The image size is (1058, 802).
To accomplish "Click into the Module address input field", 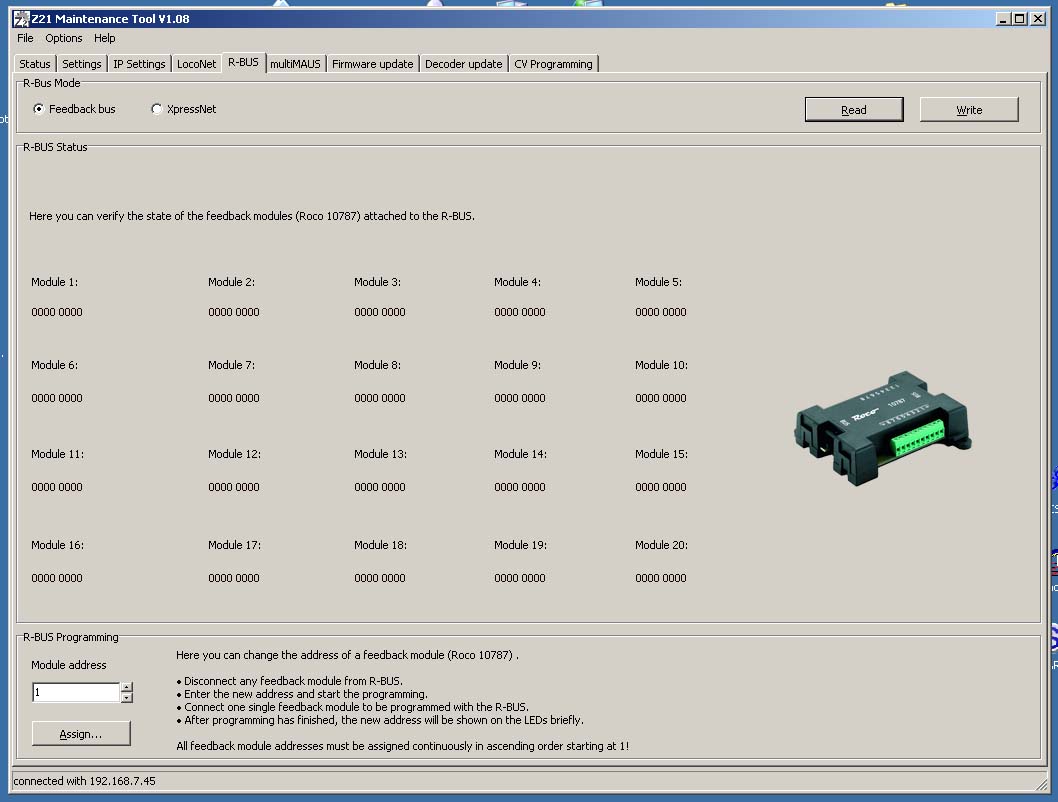I will coord(76,692).
